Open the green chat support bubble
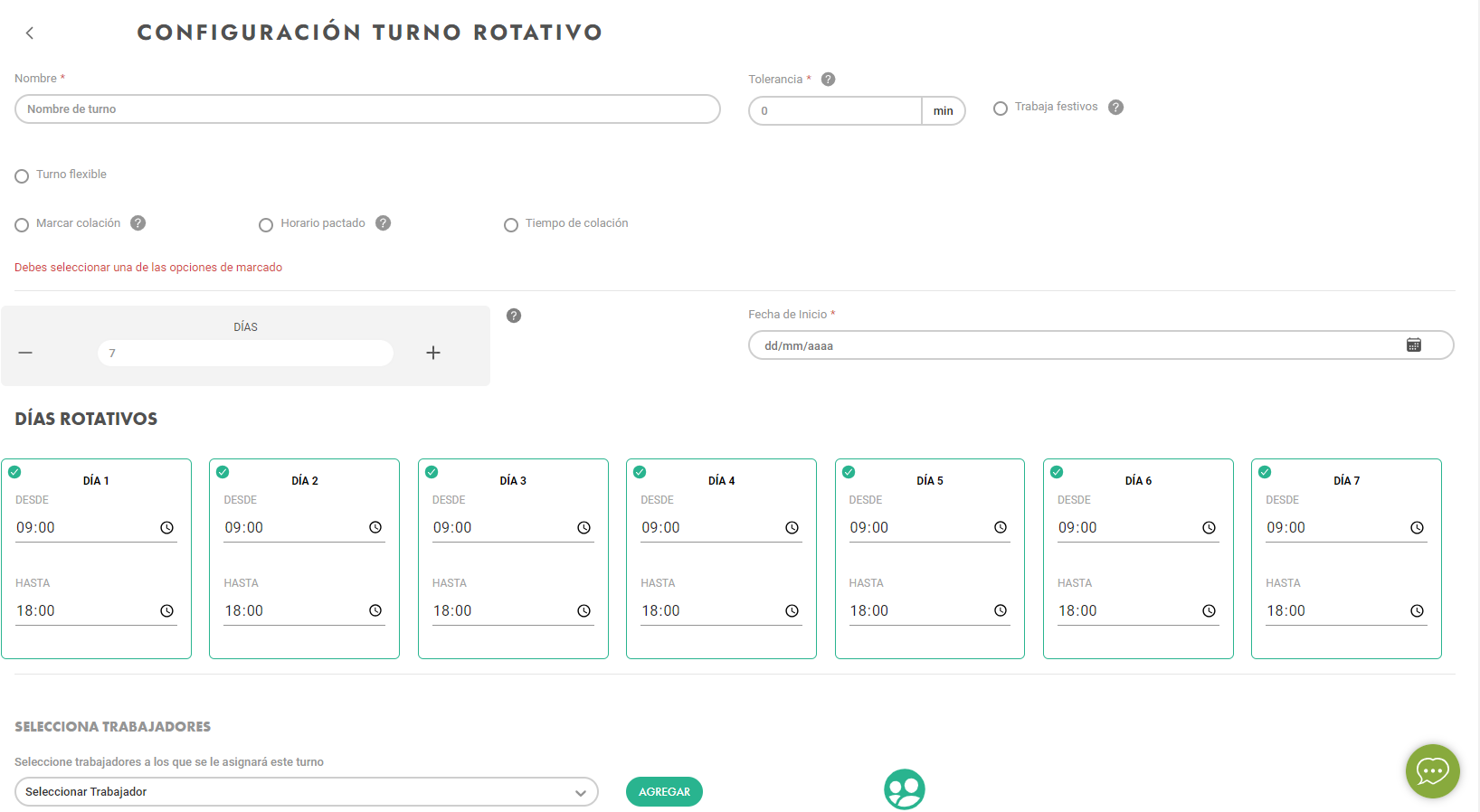The height and width of the screenshot is (812, 1480). pos(1432,770)
